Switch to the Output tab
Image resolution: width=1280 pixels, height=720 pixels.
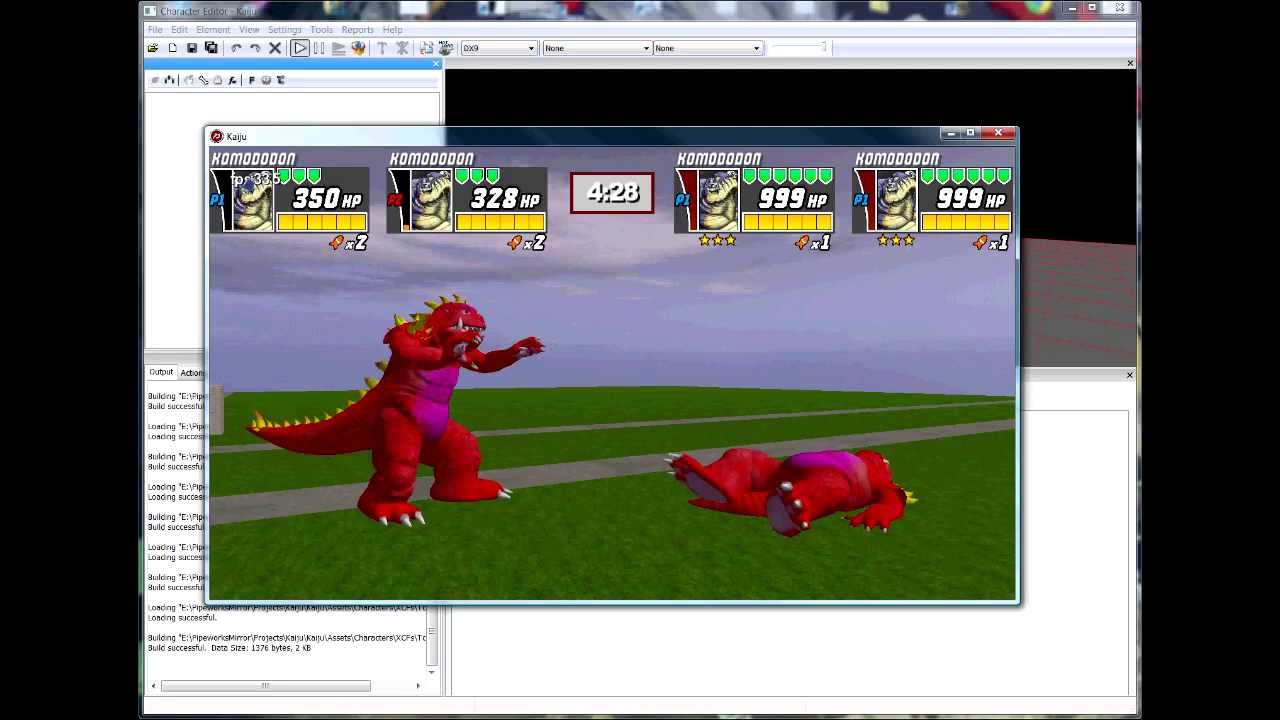click(x=161, y=372)
